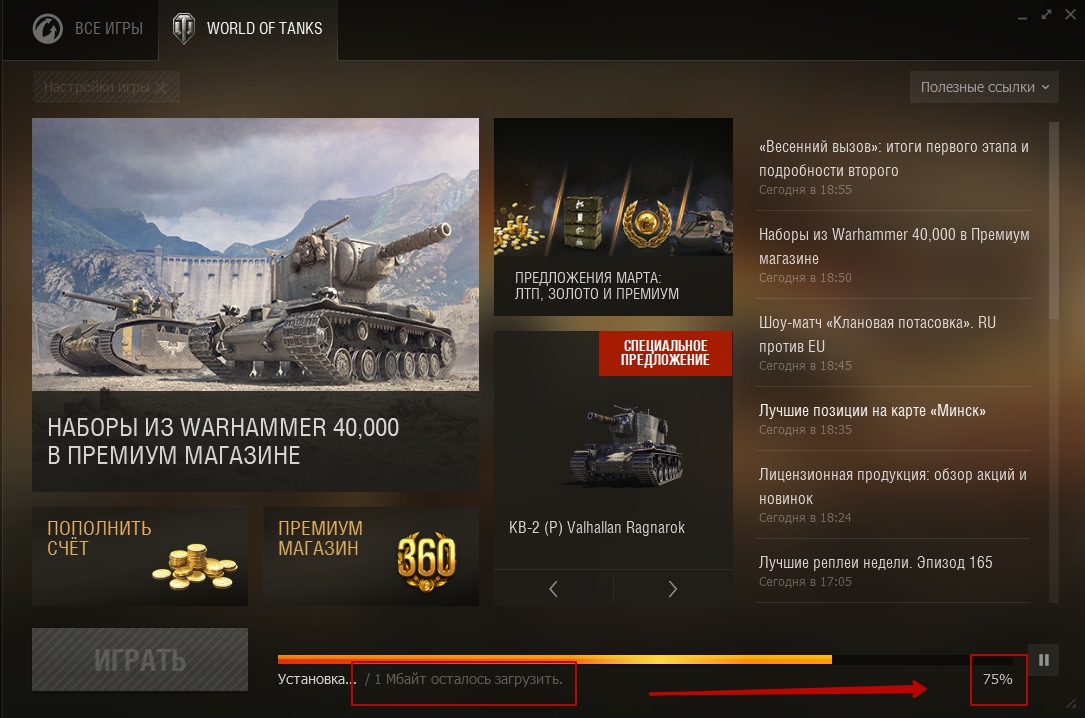Click the orange installation progress bar
Image resolution: width=1085 pixels, height=718 pixels.
[554, 659]
